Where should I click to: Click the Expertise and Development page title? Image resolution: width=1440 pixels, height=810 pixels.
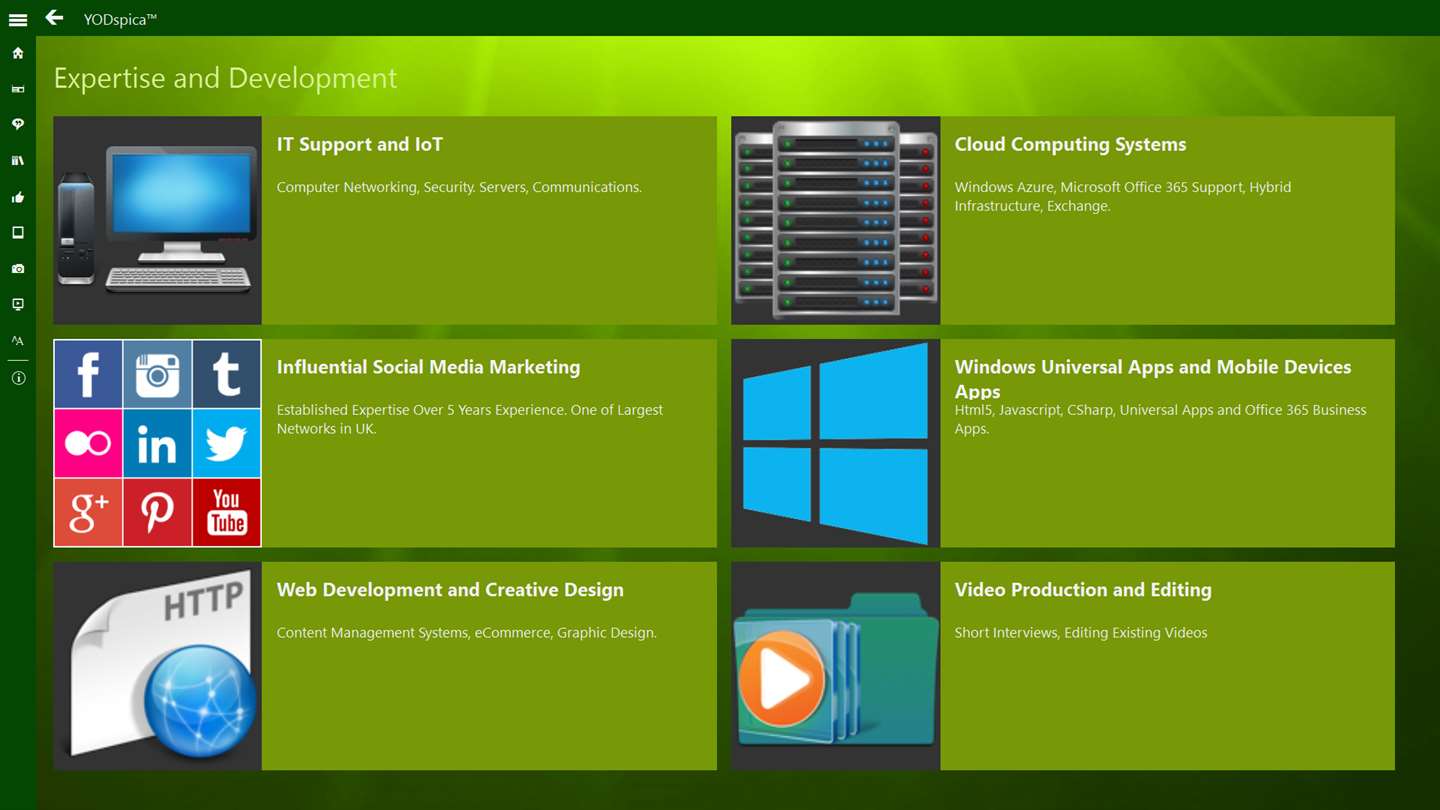pyautogui.click(x=225, y=78)
